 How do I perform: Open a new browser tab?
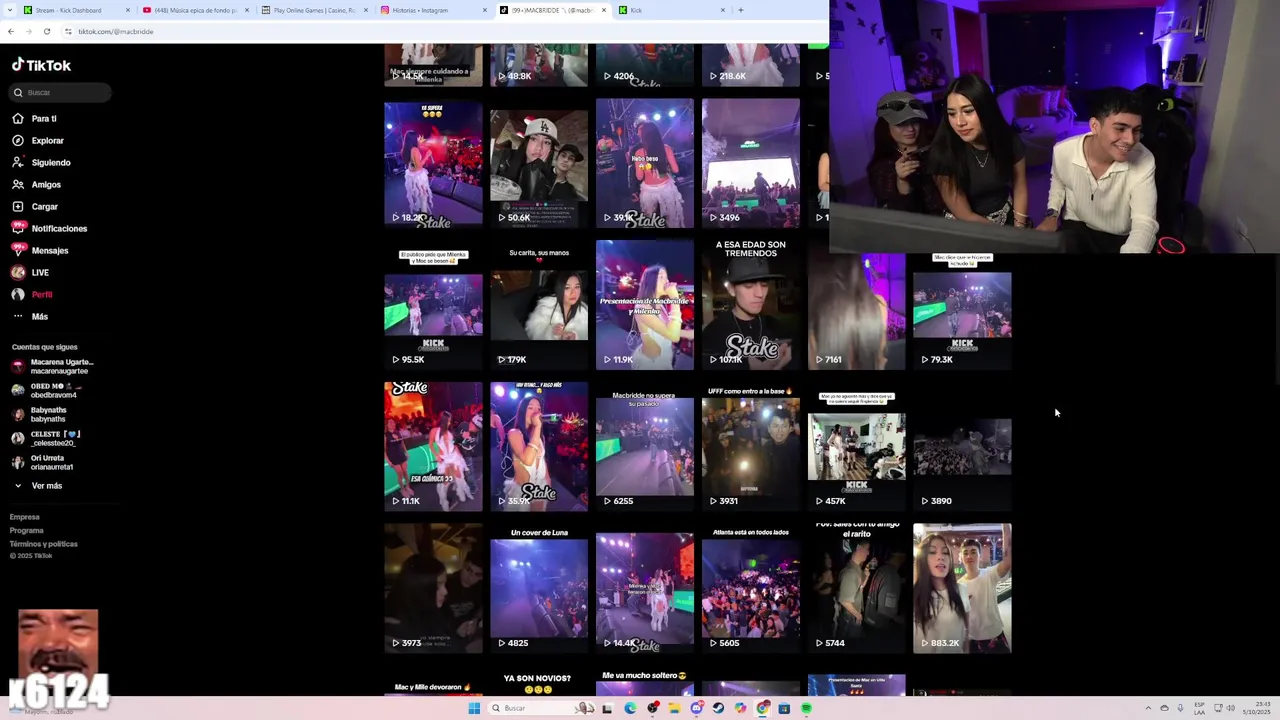coord(740,10)
